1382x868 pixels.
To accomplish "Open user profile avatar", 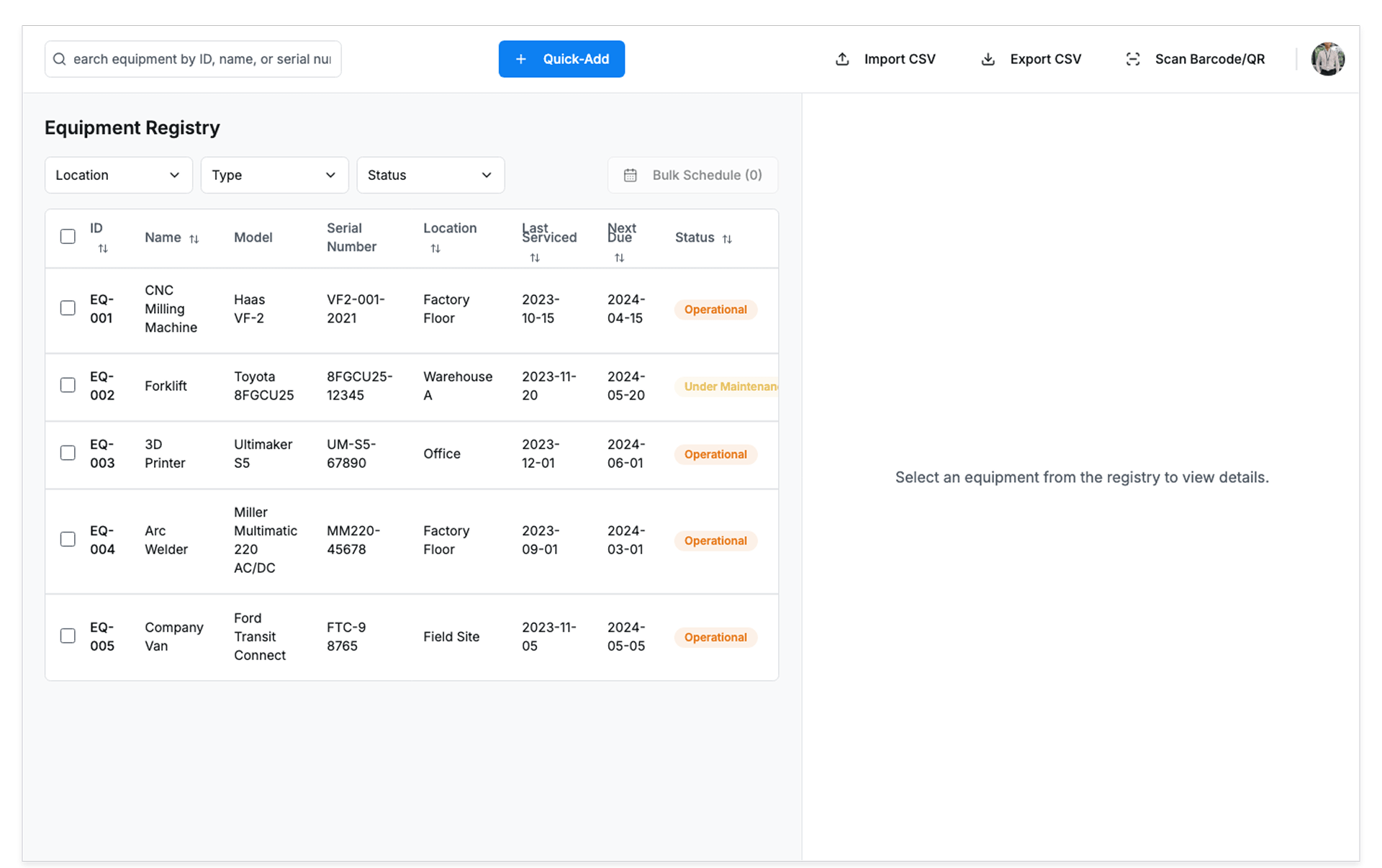I will tap(1327, 59).
